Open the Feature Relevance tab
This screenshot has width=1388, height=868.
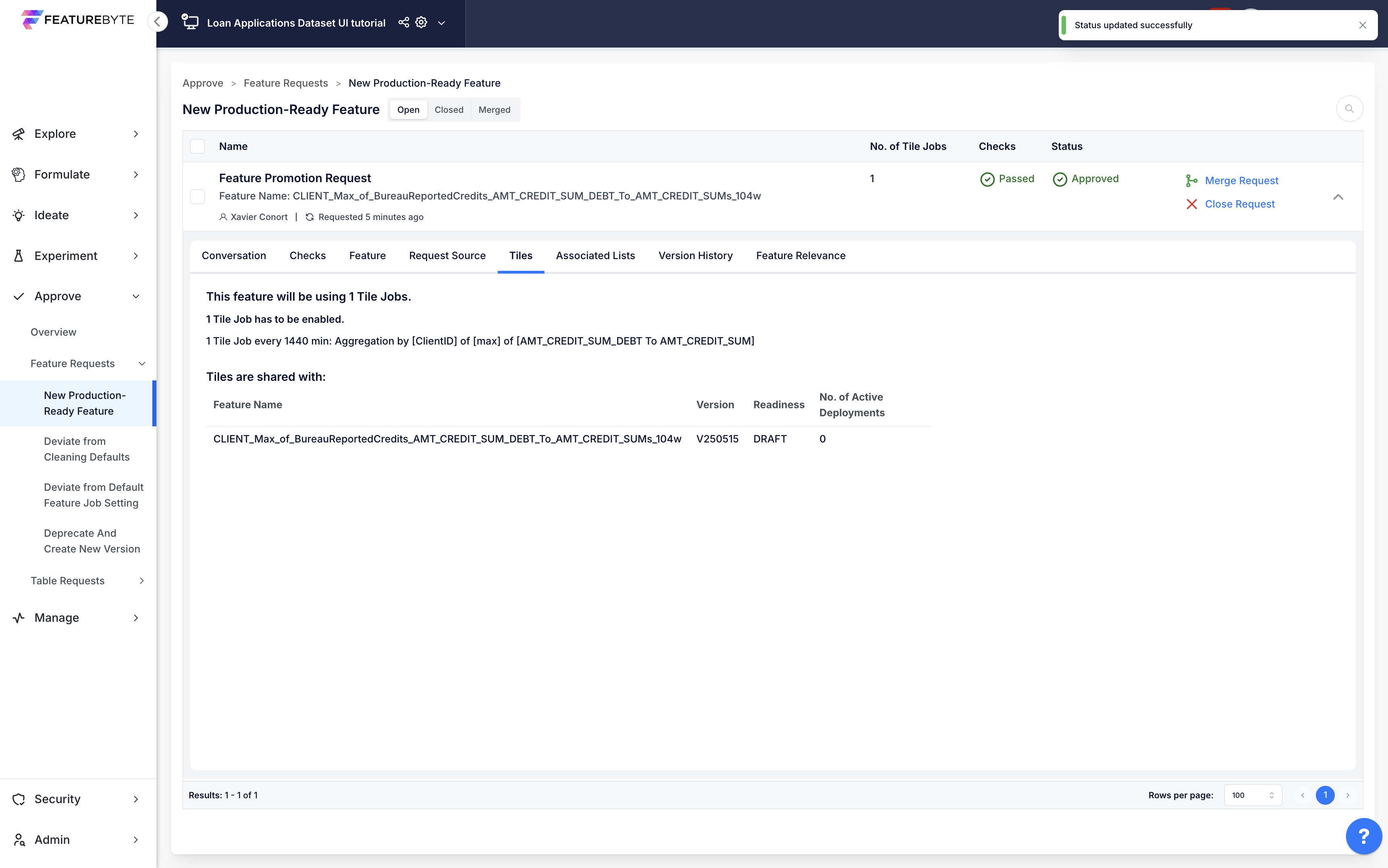coord(800,255)
